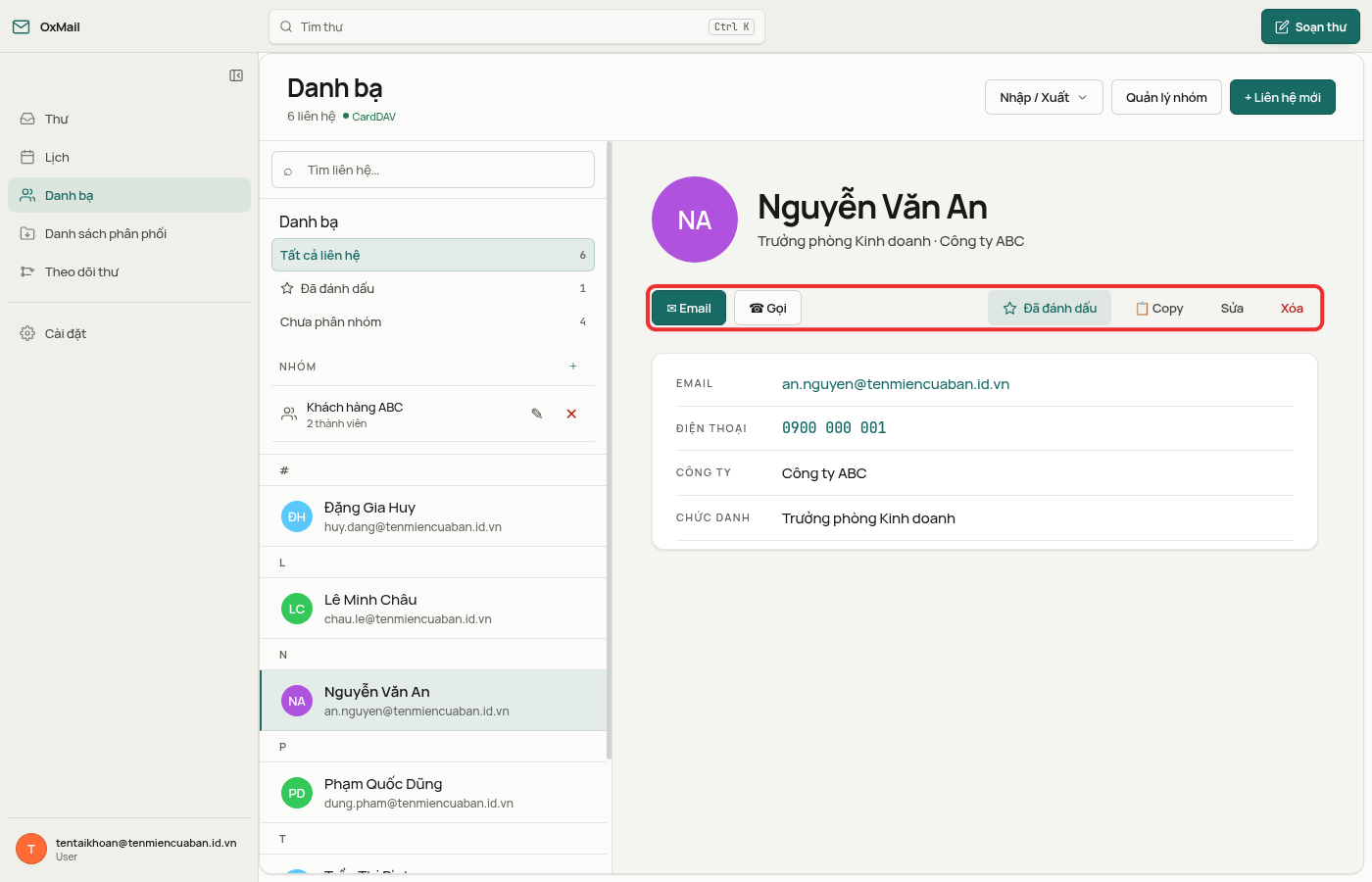Select Nguyễn Văn An in contact list
The image size is (1372, 882).
point(433,701)
